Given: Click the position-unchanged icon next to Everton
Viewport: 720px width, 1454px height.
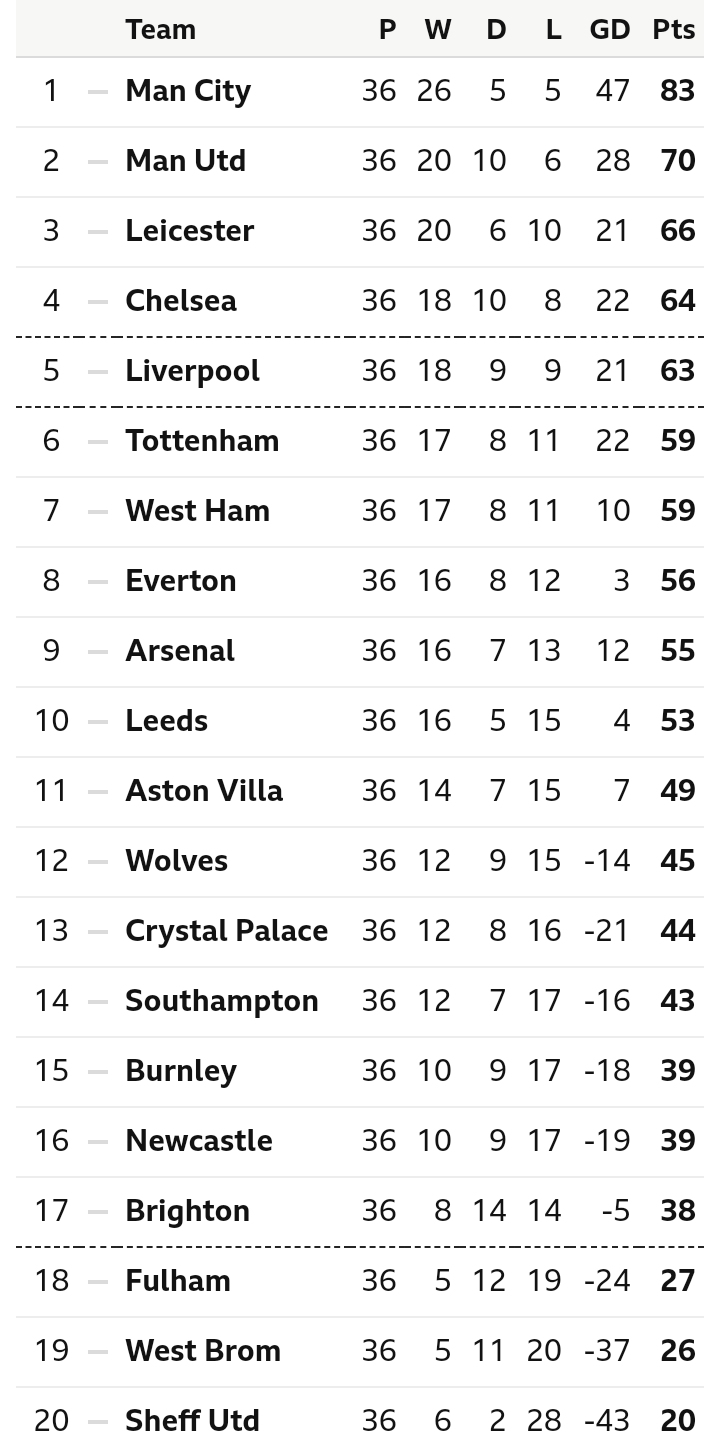Looking at the screenshot, I should pyautogui.click(x=97, y=581).
